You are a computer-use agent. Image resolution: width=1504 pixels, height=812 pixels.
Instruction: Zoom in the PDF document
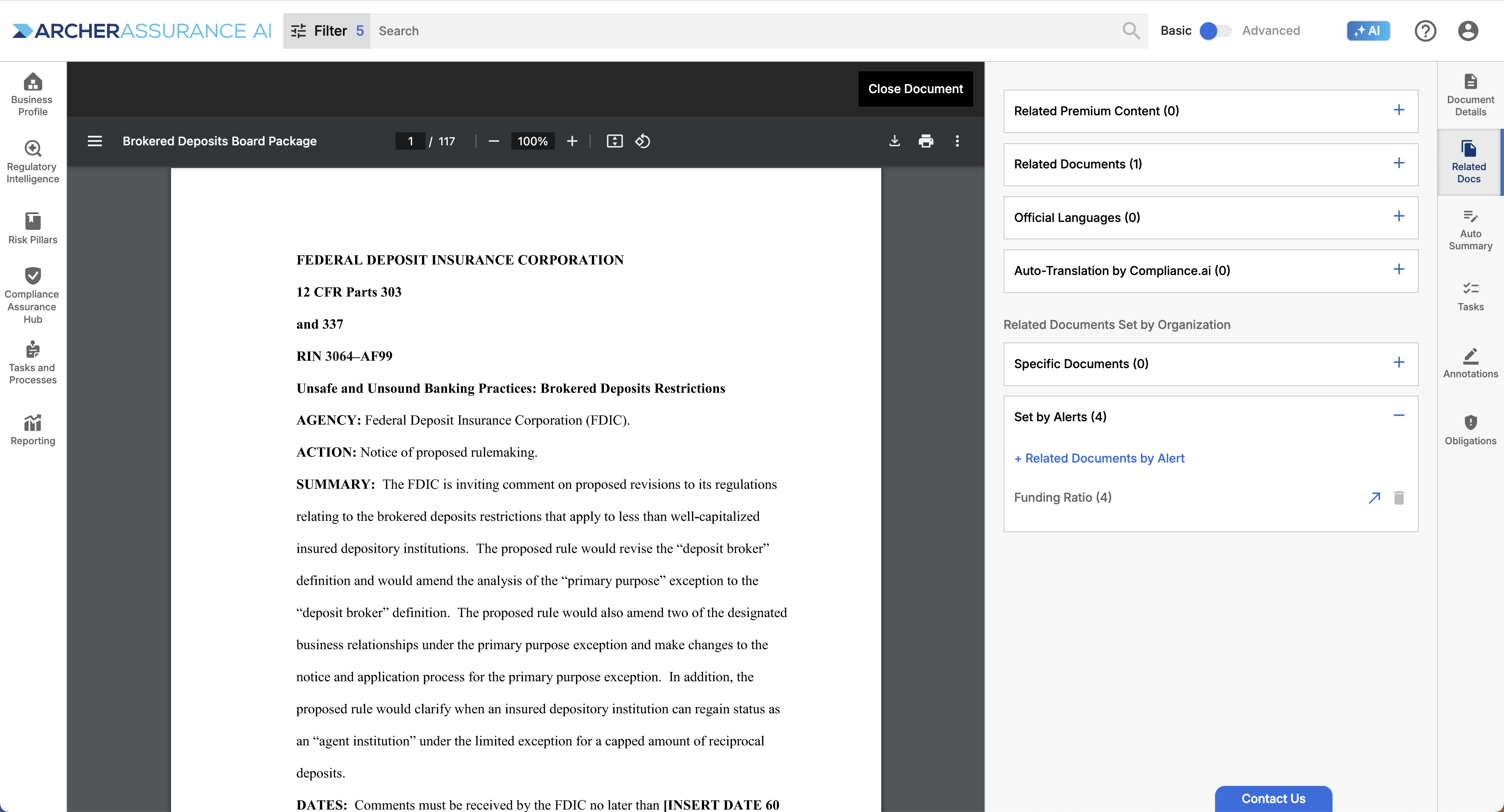(572, 141)
